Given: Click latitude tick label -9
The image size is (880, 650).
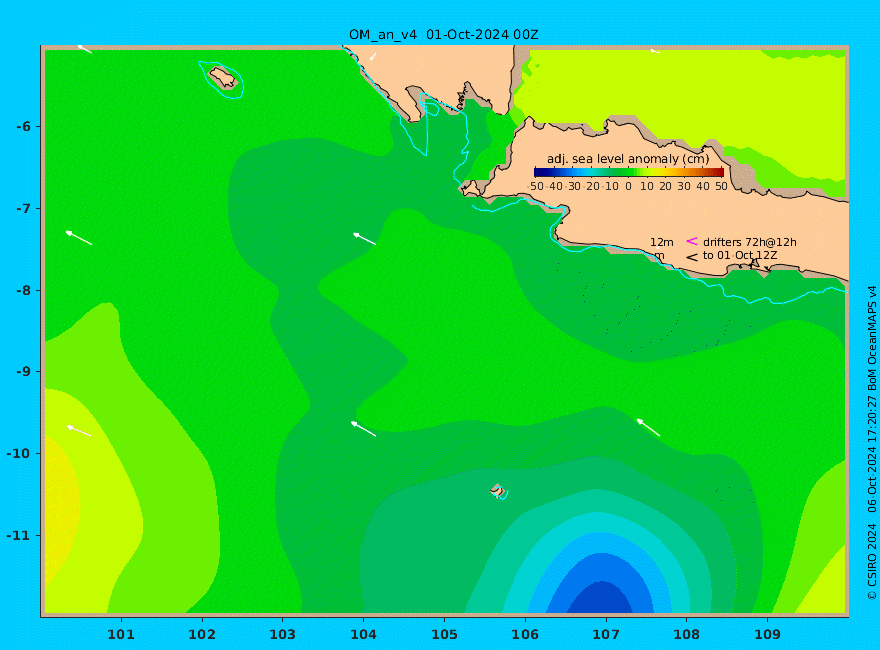Looking at the screenshot, I should [x=24, y=371].
